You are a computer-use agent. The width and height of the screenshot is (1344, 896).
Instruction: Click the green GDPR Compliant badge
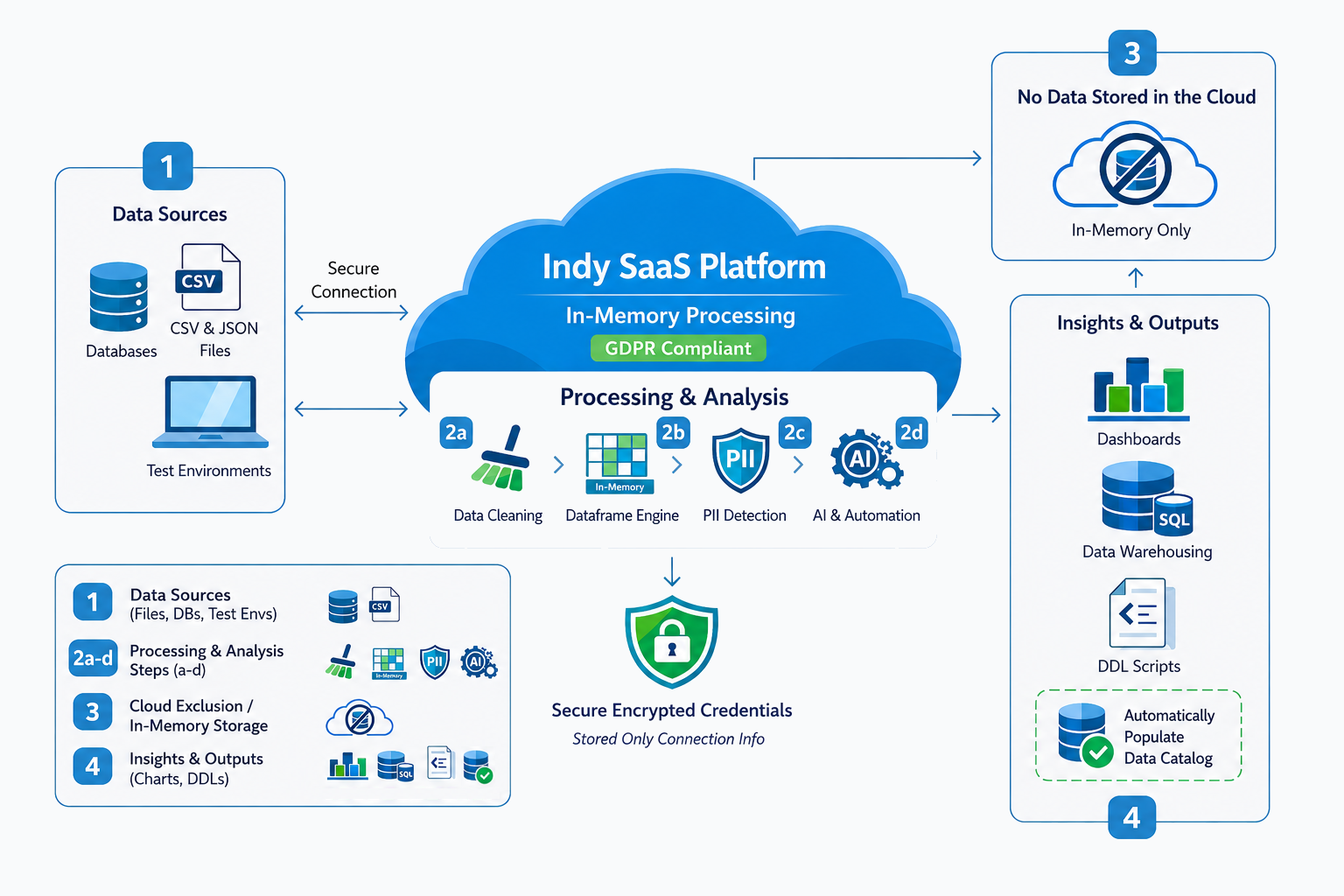[678, 348]
